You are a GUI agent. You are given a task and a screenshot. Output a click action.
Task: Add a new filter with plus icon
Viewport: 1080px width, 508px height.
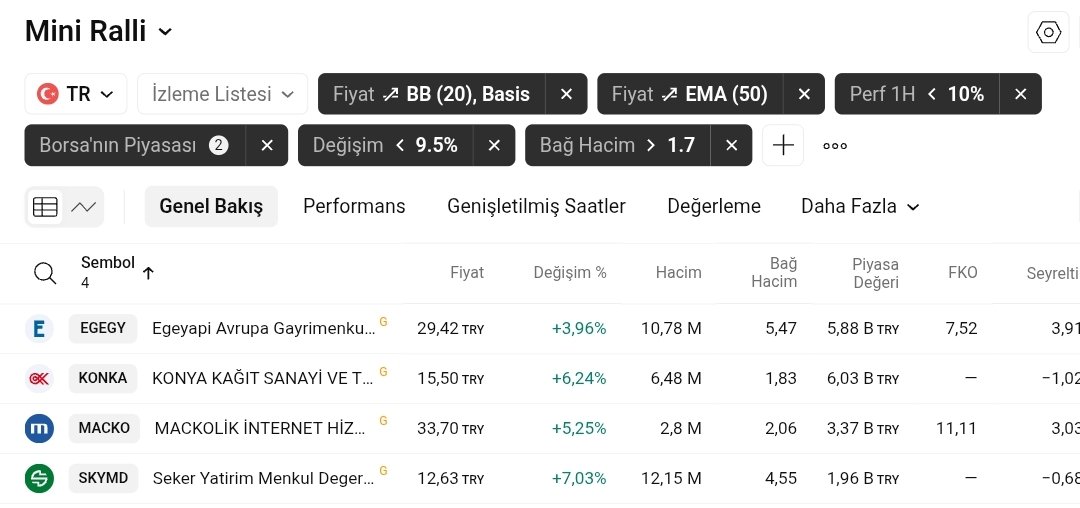783,146
